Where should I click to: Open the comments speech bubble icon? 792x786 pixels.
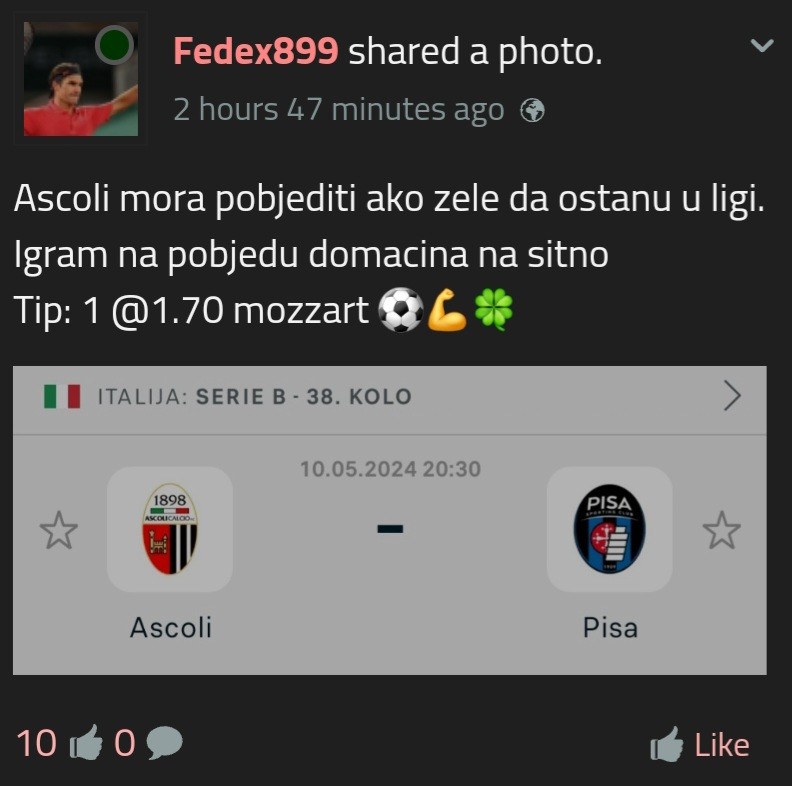(164, 743)
